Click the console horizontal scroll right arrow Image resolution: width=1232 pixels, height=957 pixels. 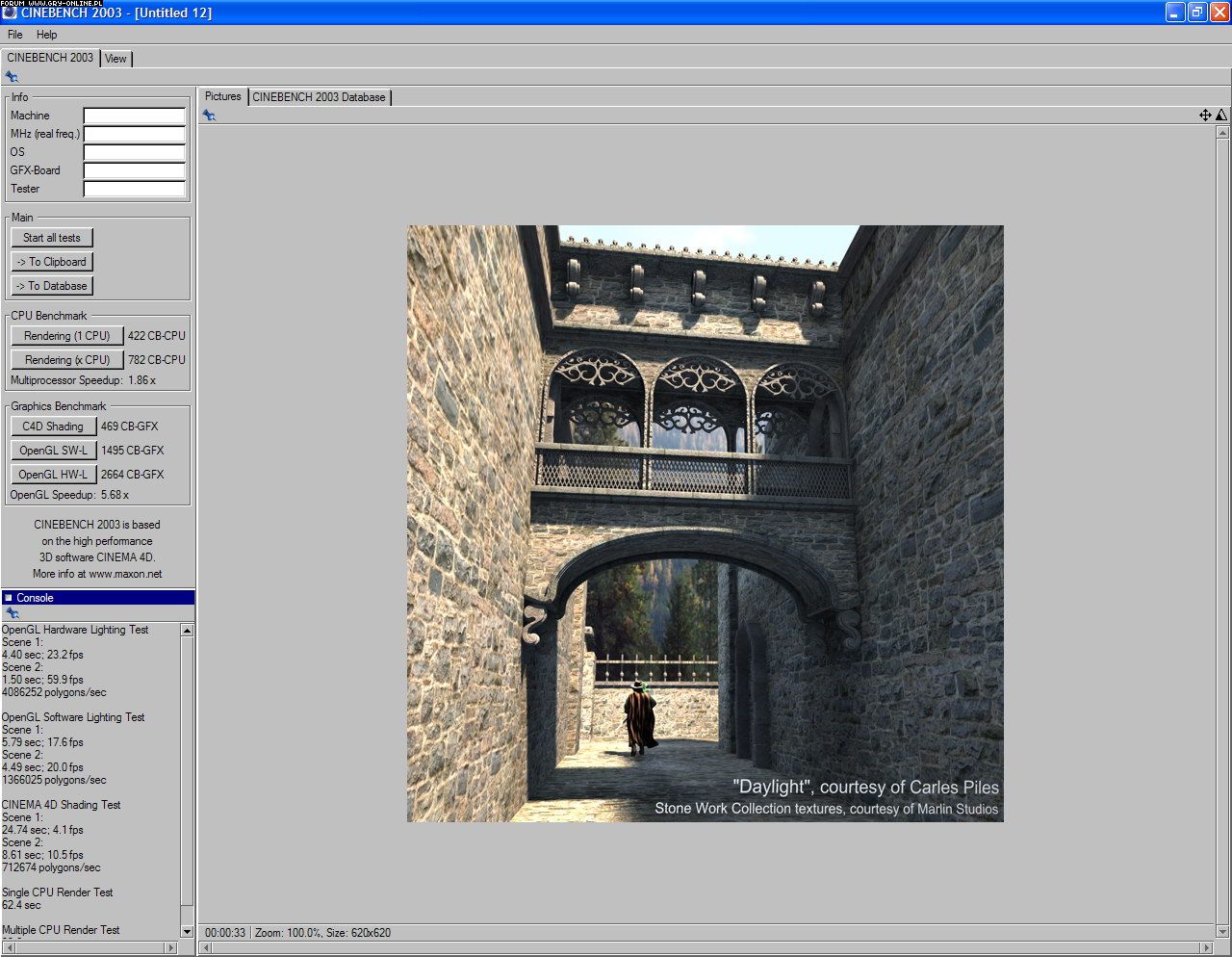tap(172, 948)
